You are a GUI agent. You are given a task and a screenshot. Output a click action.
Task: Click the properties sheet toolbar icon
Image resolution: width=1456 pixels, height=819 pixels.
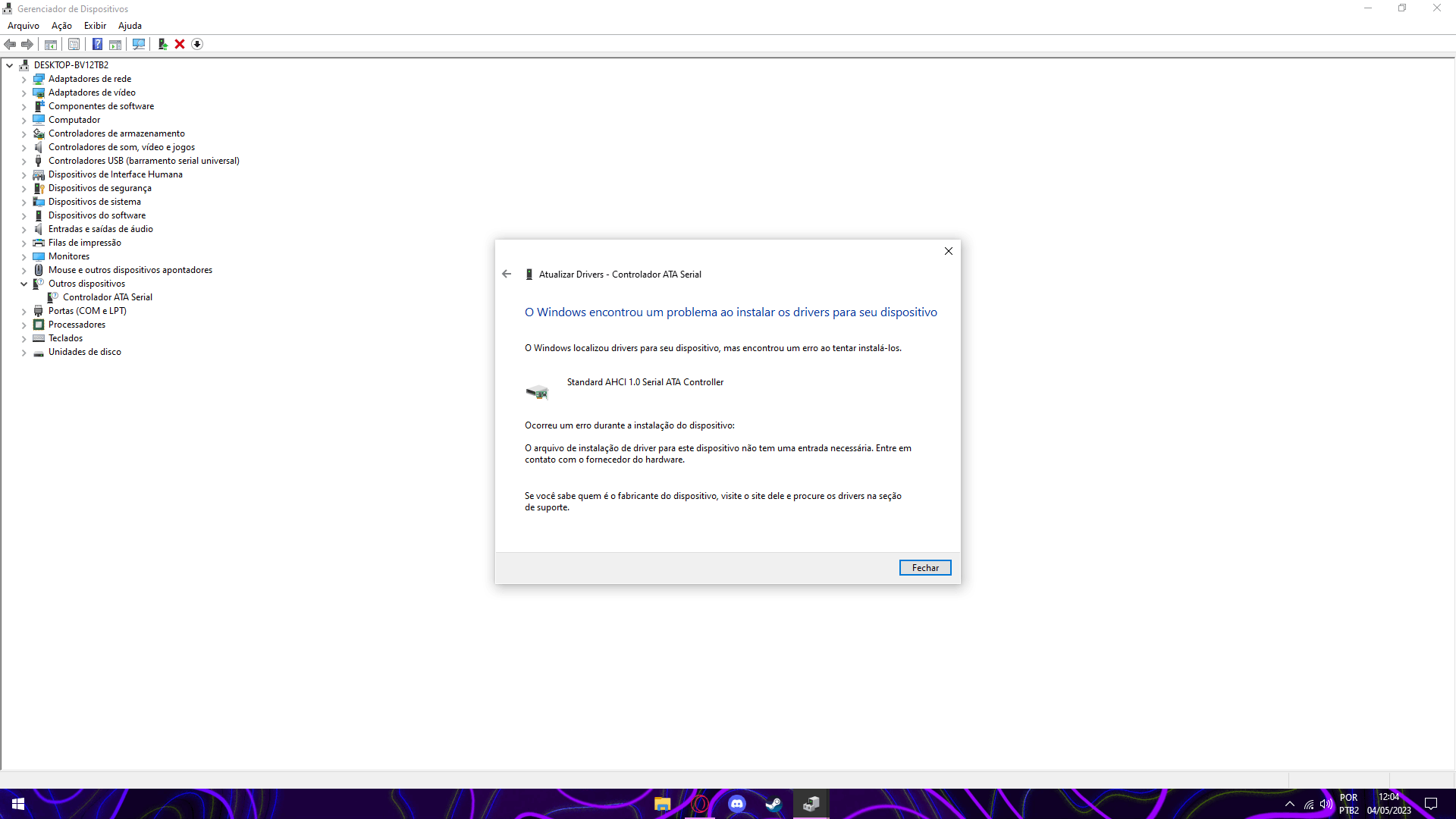pyautogui.click(x=74, y=44)
